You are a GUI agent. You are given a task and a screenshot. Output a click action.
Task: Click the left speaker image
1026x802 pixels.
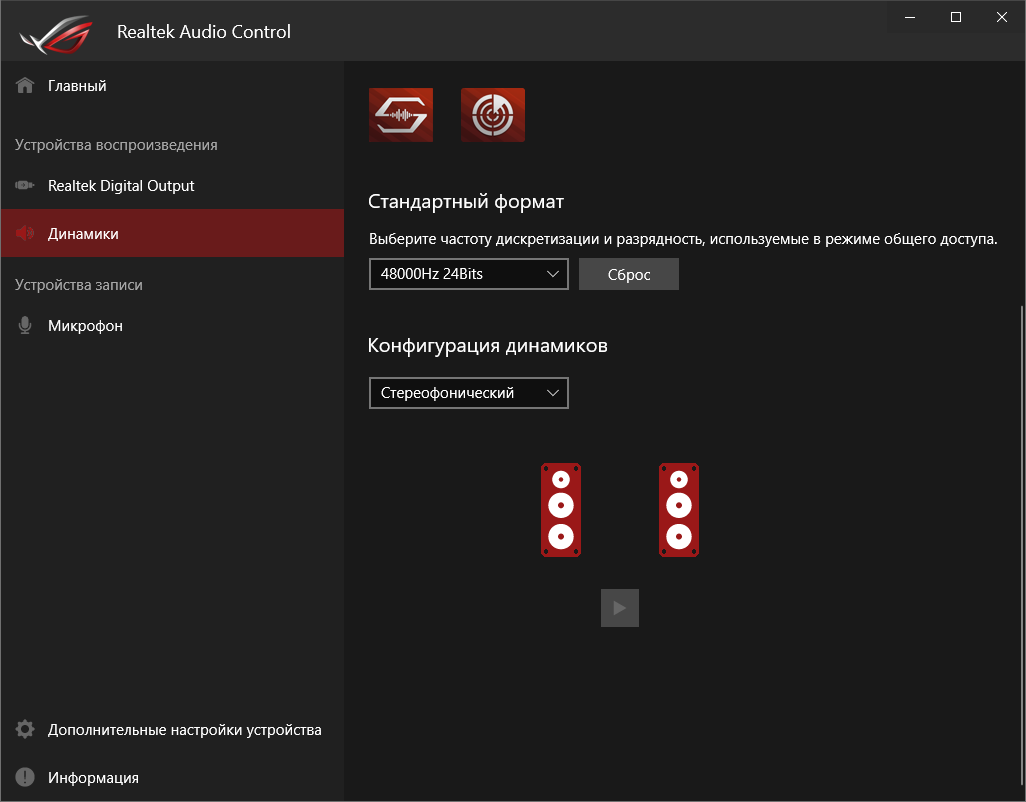[x=561, y=510]
